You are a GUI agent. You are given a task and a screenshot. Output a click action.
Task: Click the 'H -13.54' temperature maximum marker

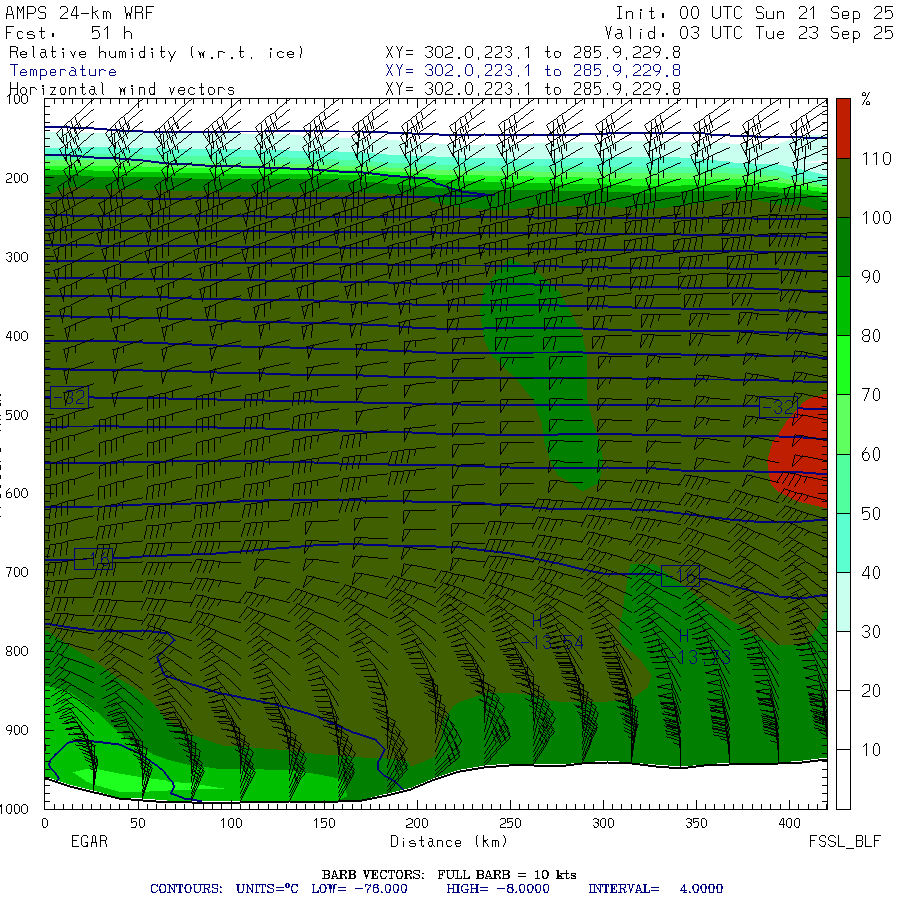click(x=551, y=633)
